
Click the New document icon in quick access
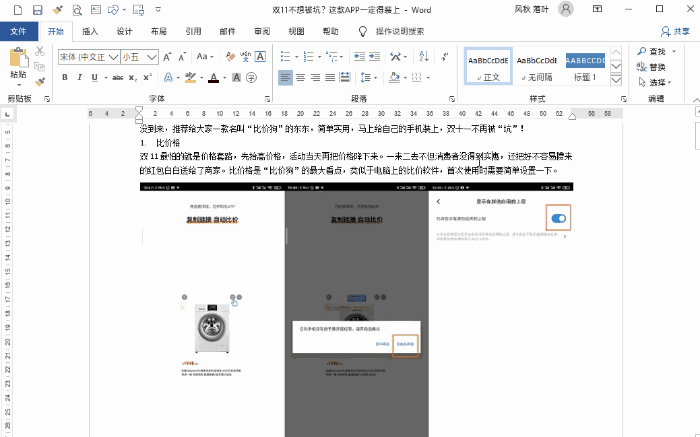click(18, 9)
